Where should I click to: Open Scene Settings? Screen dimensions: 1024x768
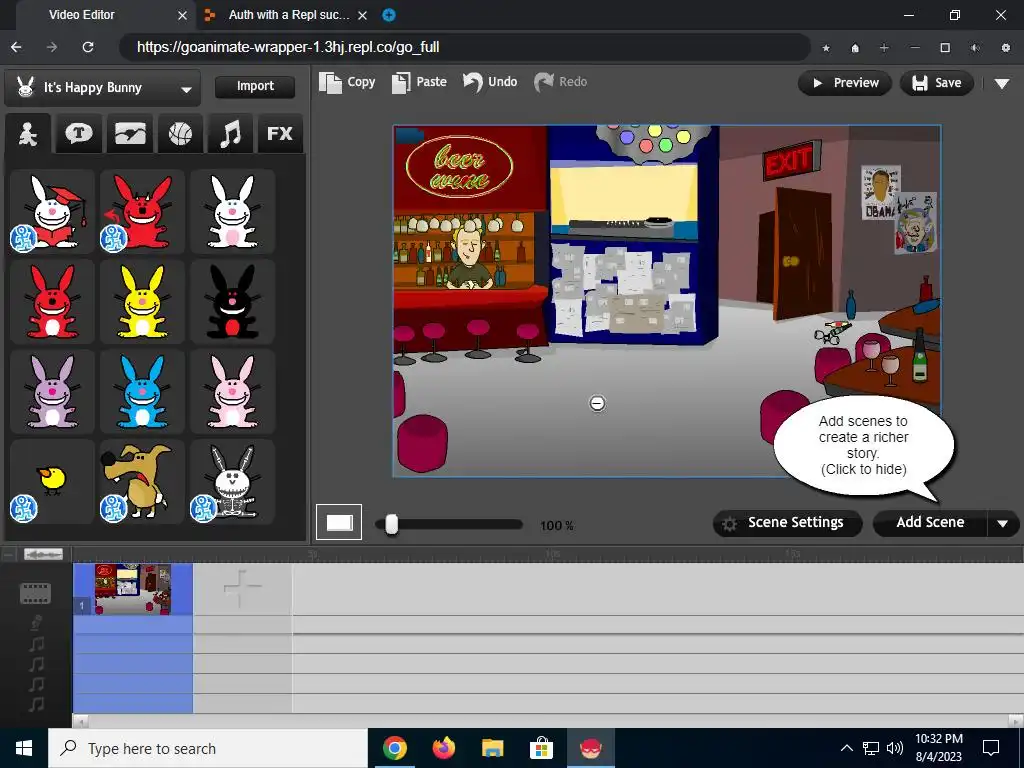788,523
